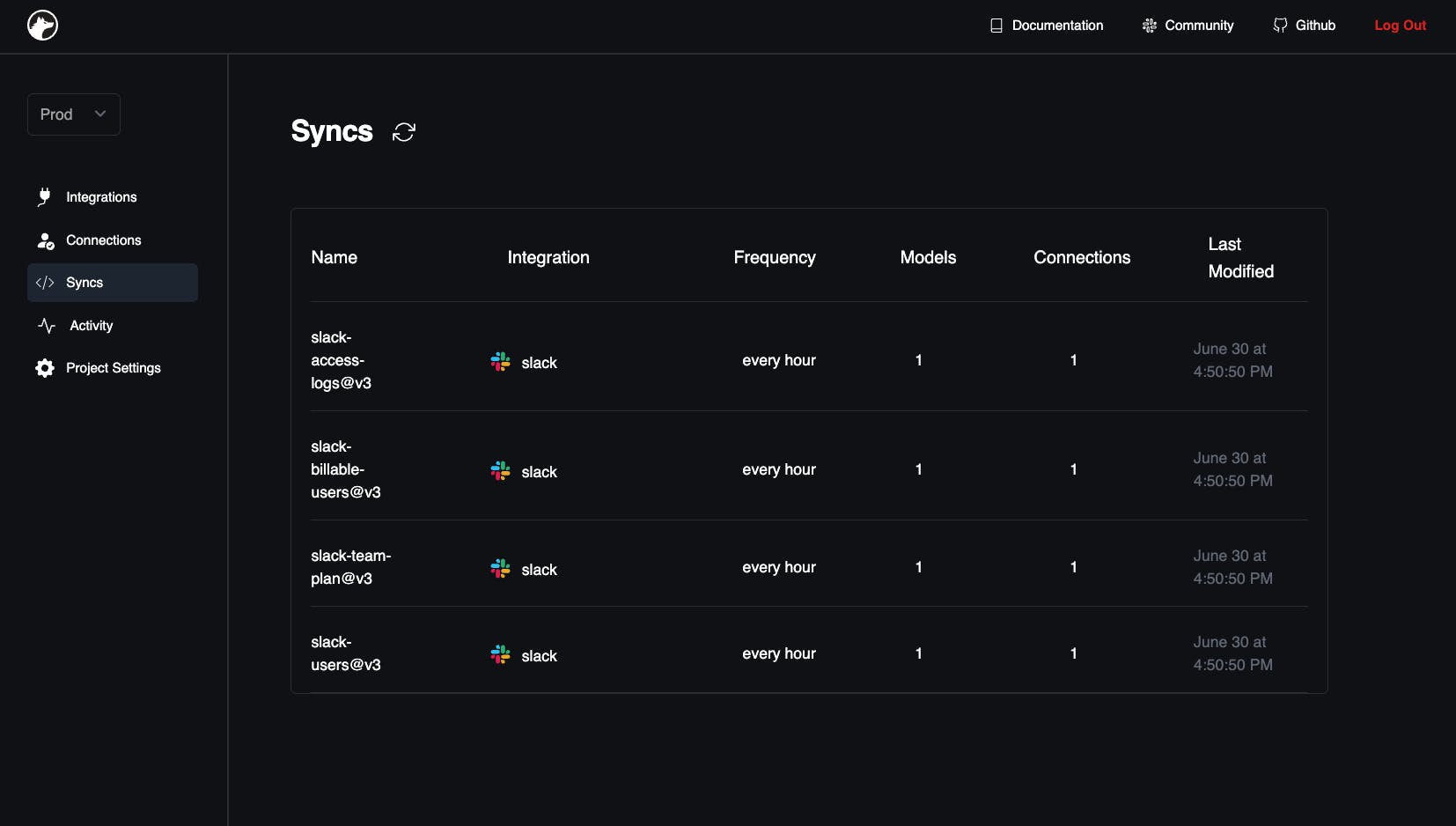Click the Syncs code icon in sidebar

tap(44, 283)
